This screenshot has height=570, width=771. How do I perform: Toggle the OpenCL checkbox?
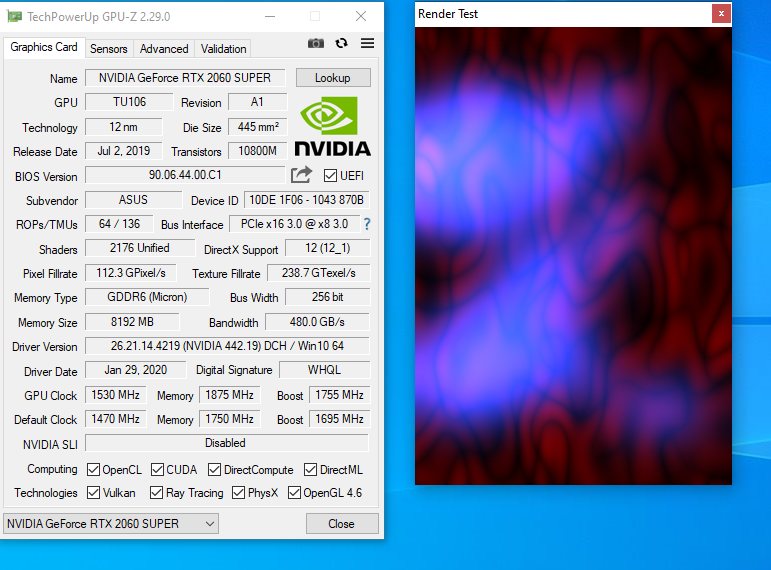93,470
